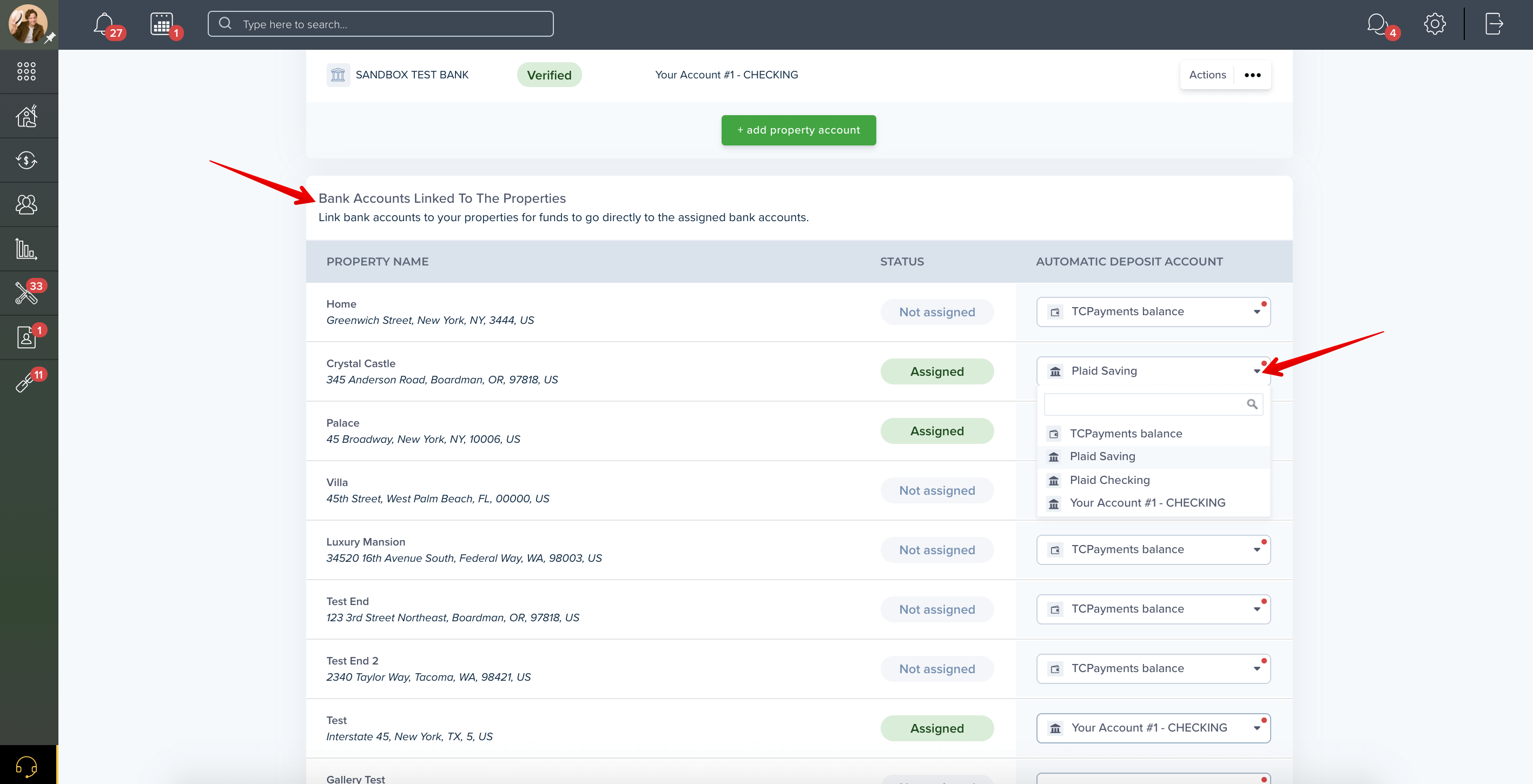1533x784 pixels.
Task: Click the PROPERTY NAME column header
Action: click(377, 262)
